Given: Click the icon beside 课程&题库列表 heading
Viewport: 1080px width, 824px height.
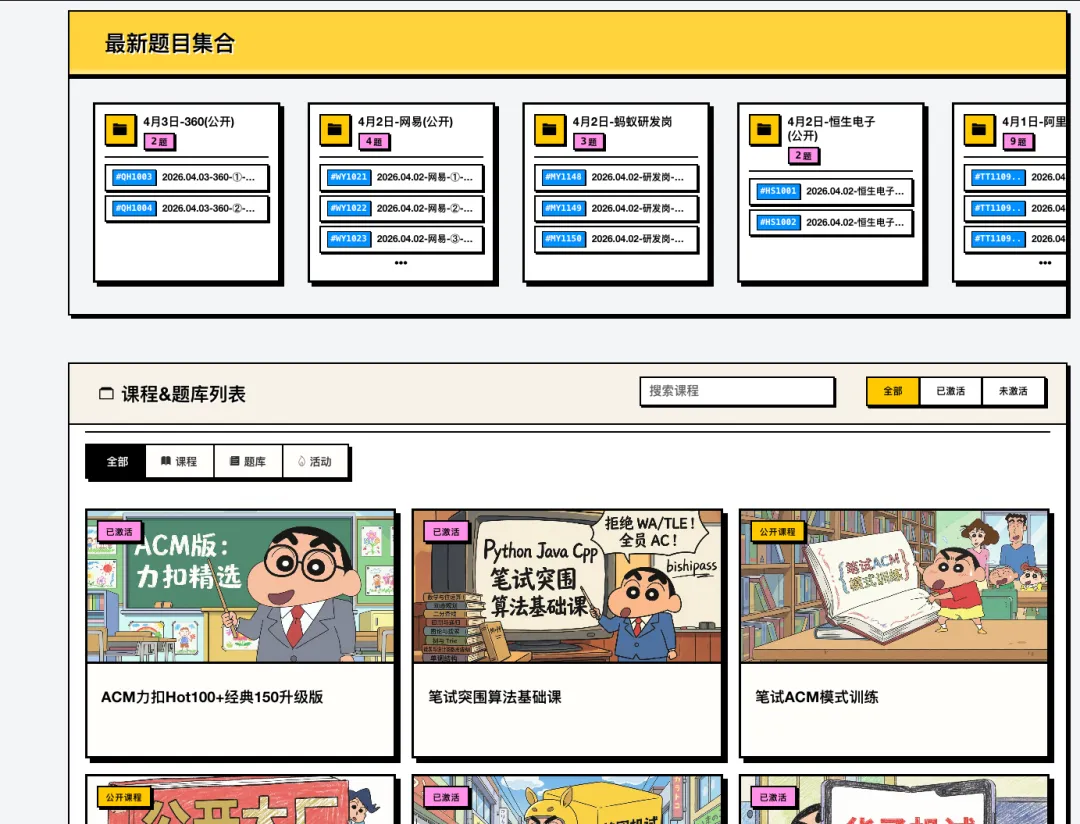Looking at the screenshot, I should pos(106,394).
